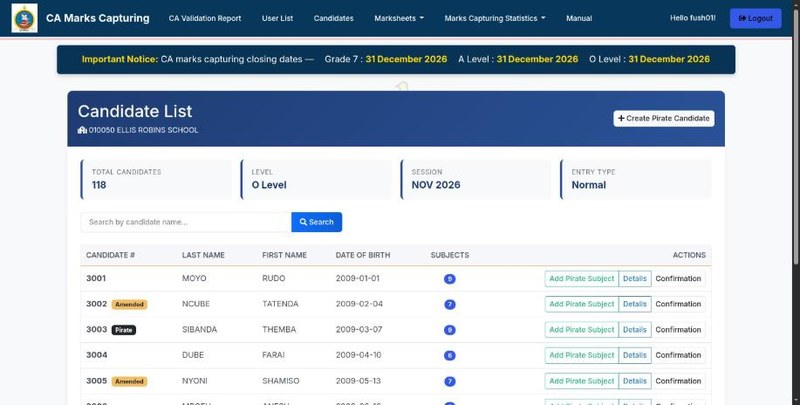
Task: Open Confirmation for candidate 3004
Action: (x=678, y=355)
